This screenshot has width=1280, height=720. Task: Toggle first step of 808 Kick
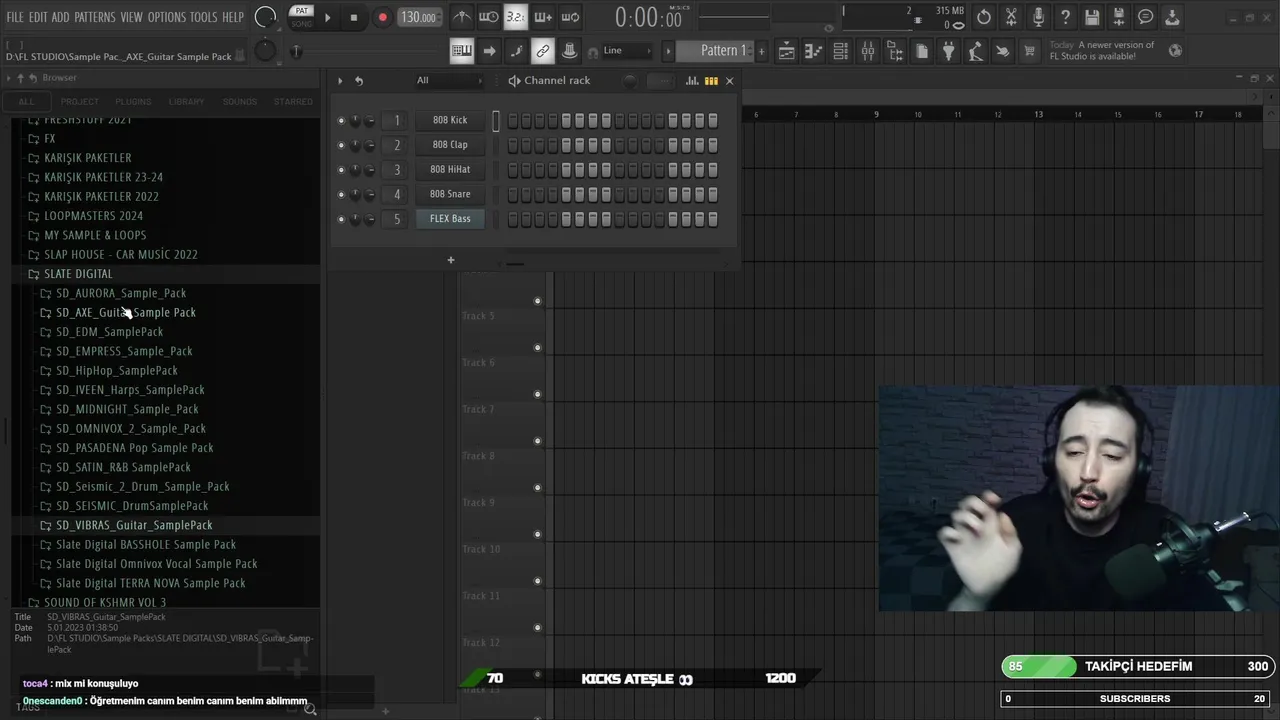coord(513,120)
